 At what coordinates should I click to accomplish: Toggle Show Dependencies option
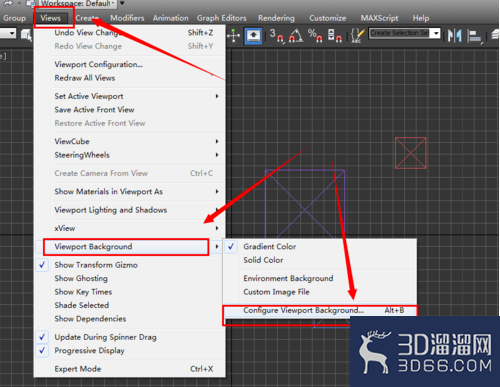click(x=130, y=319)
